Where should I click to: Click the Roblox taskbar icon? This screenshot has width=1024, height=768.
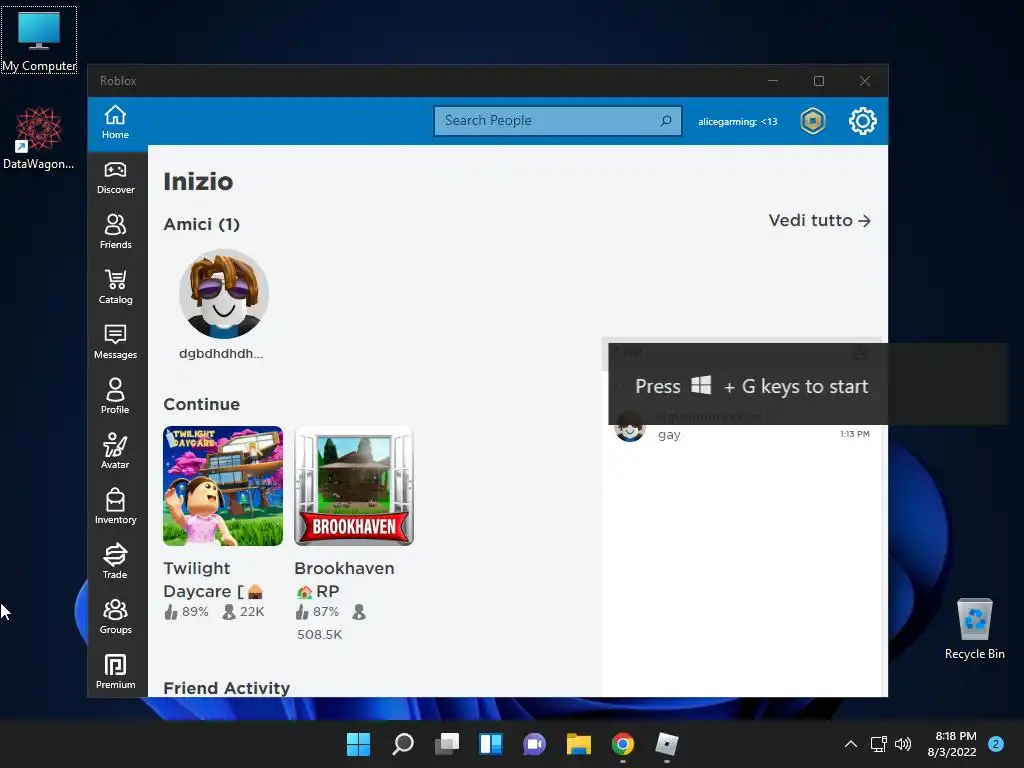pyautogui.click(x=667, y=744)
